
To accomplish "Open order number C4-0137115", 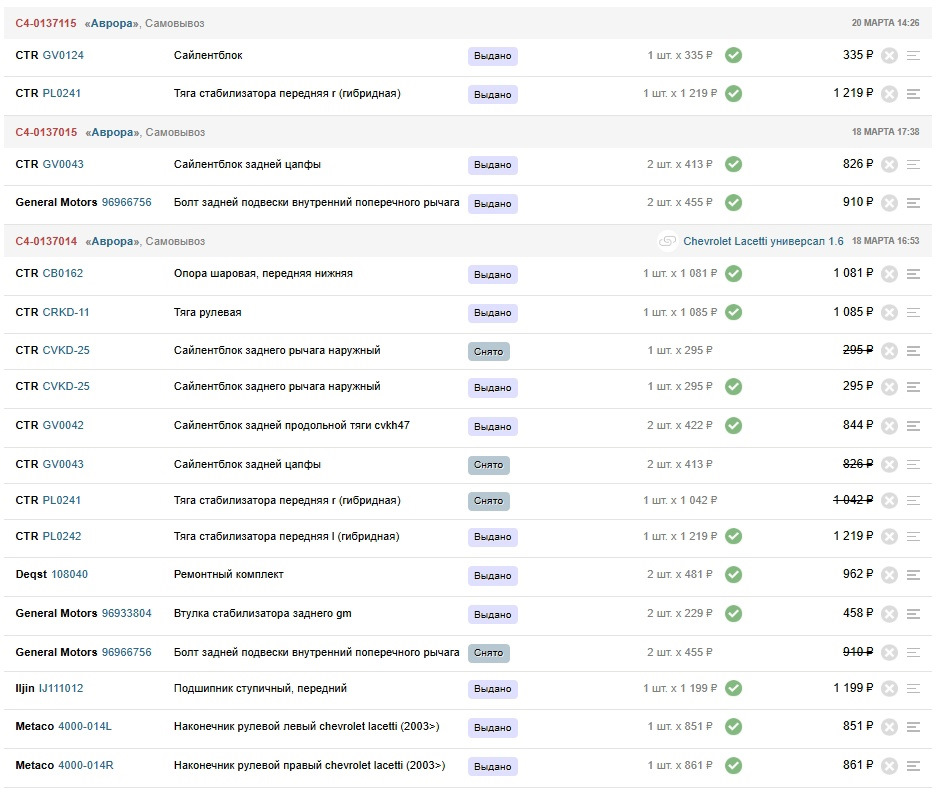I will [46, 23].
